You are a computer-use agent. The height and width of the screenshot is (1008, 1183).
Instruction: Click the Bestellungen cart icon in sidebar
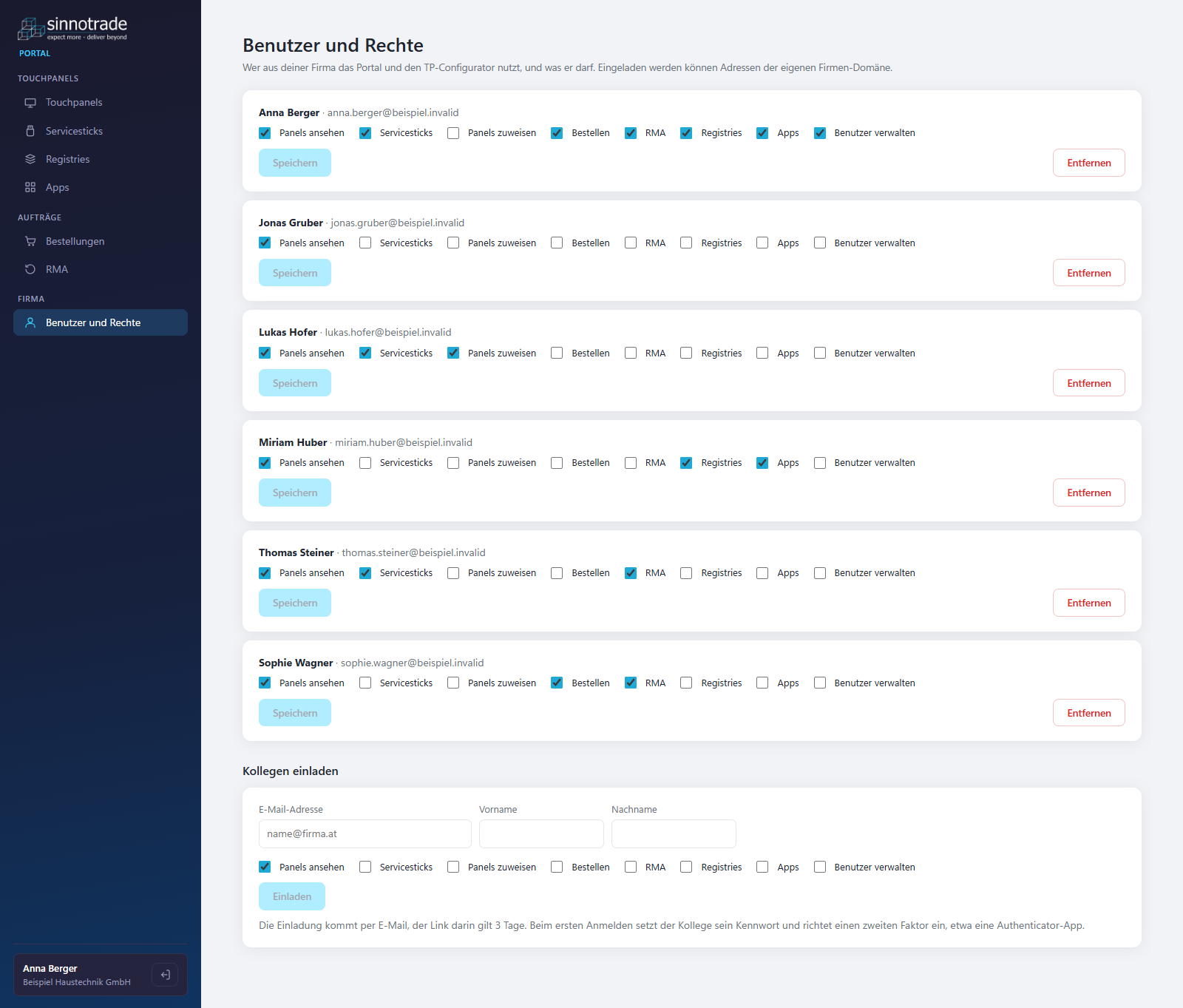tap(30, 241)
